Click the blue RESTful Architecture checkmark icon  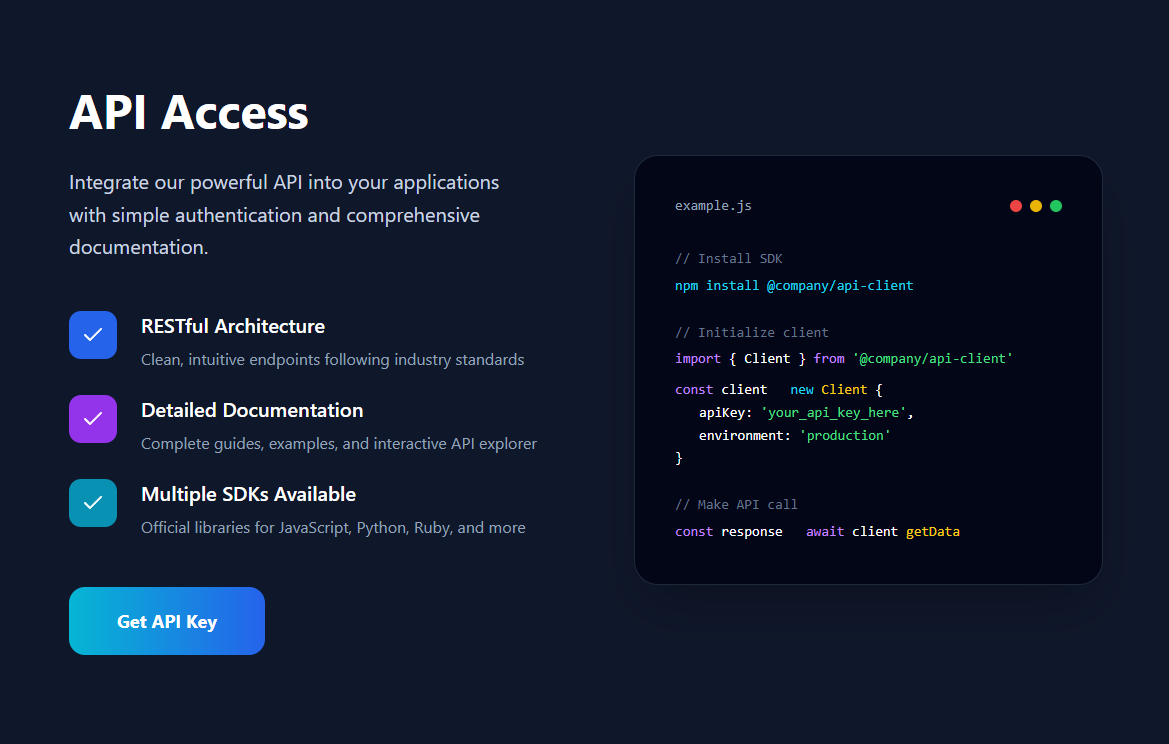[93, 335]
